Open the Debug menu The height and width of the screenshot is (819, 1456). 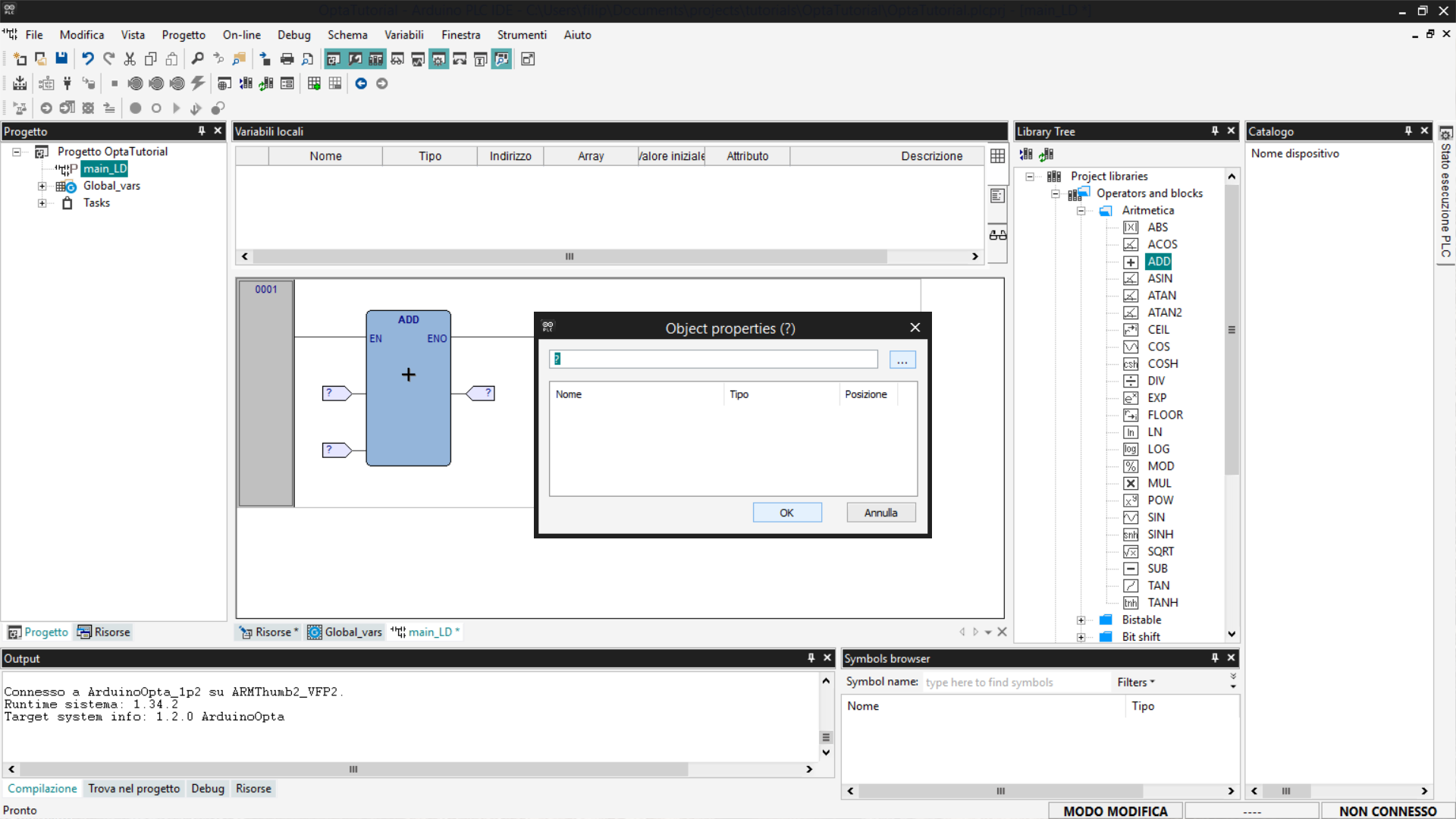point(293,35)
